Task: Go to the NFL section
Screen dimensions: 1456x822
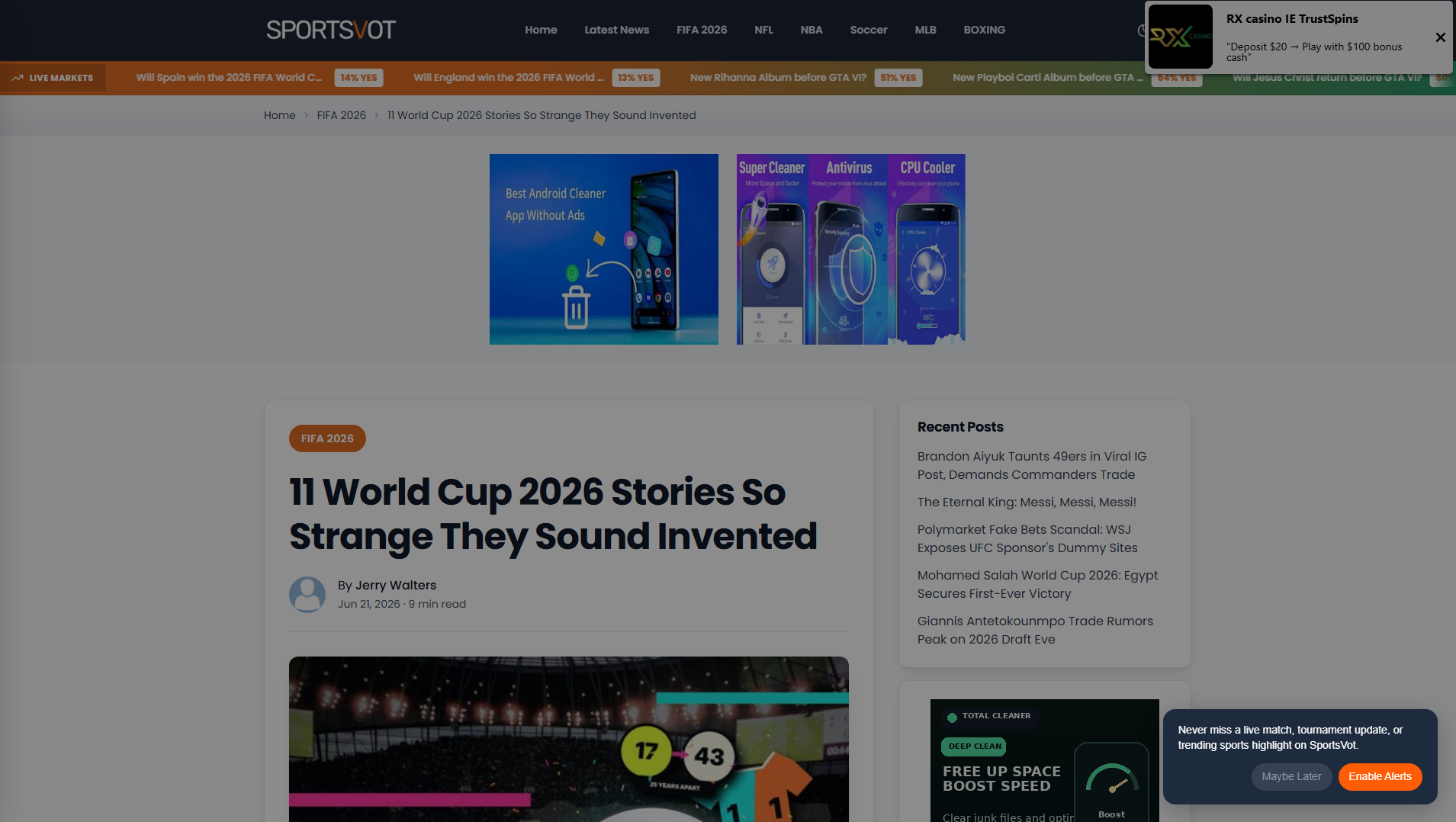Action: (763, 30)
